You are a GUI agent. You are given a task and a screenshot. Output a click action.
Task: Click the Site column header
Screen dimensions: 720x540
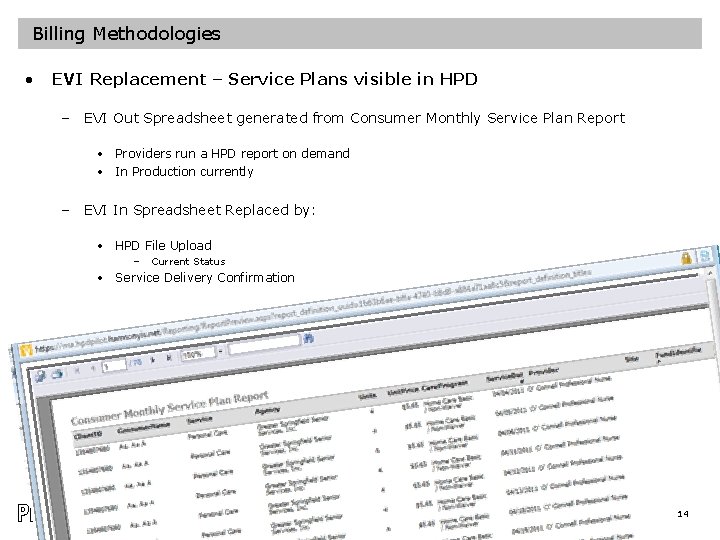coord(632,359)
